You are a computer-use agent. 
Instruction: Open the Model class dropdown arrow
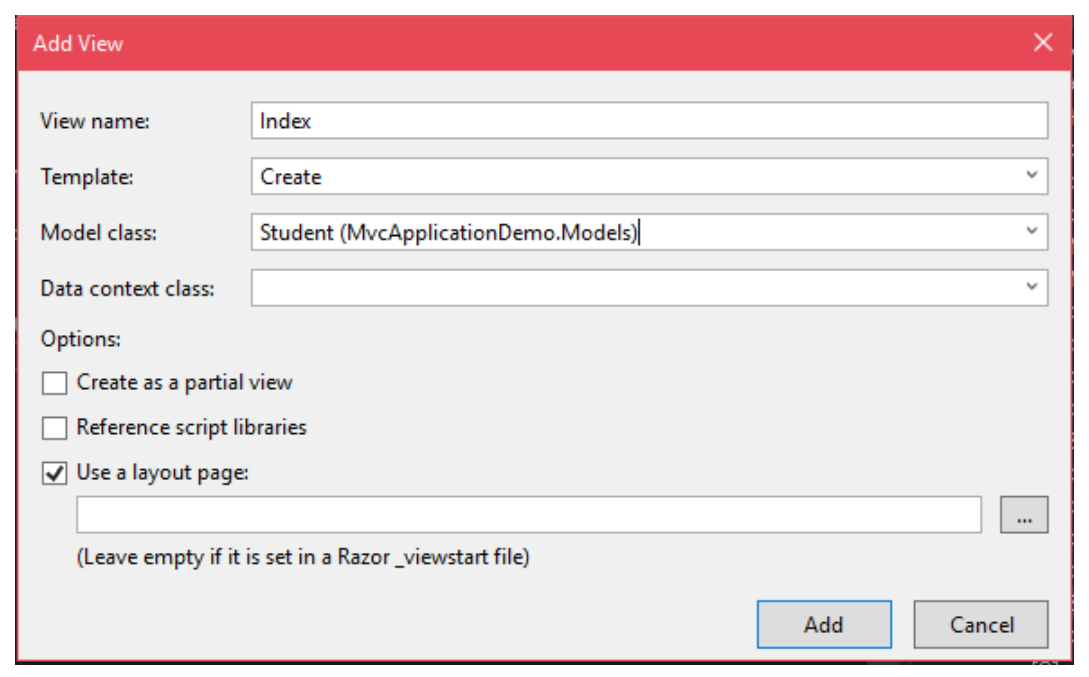click(1031, 232)
